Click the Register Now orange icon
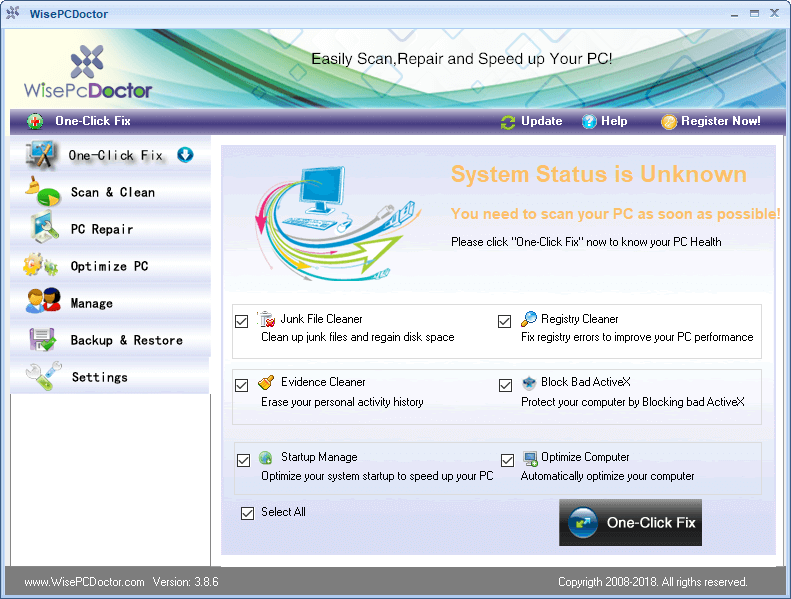The image size is (791, 599). tap(669, 122)
